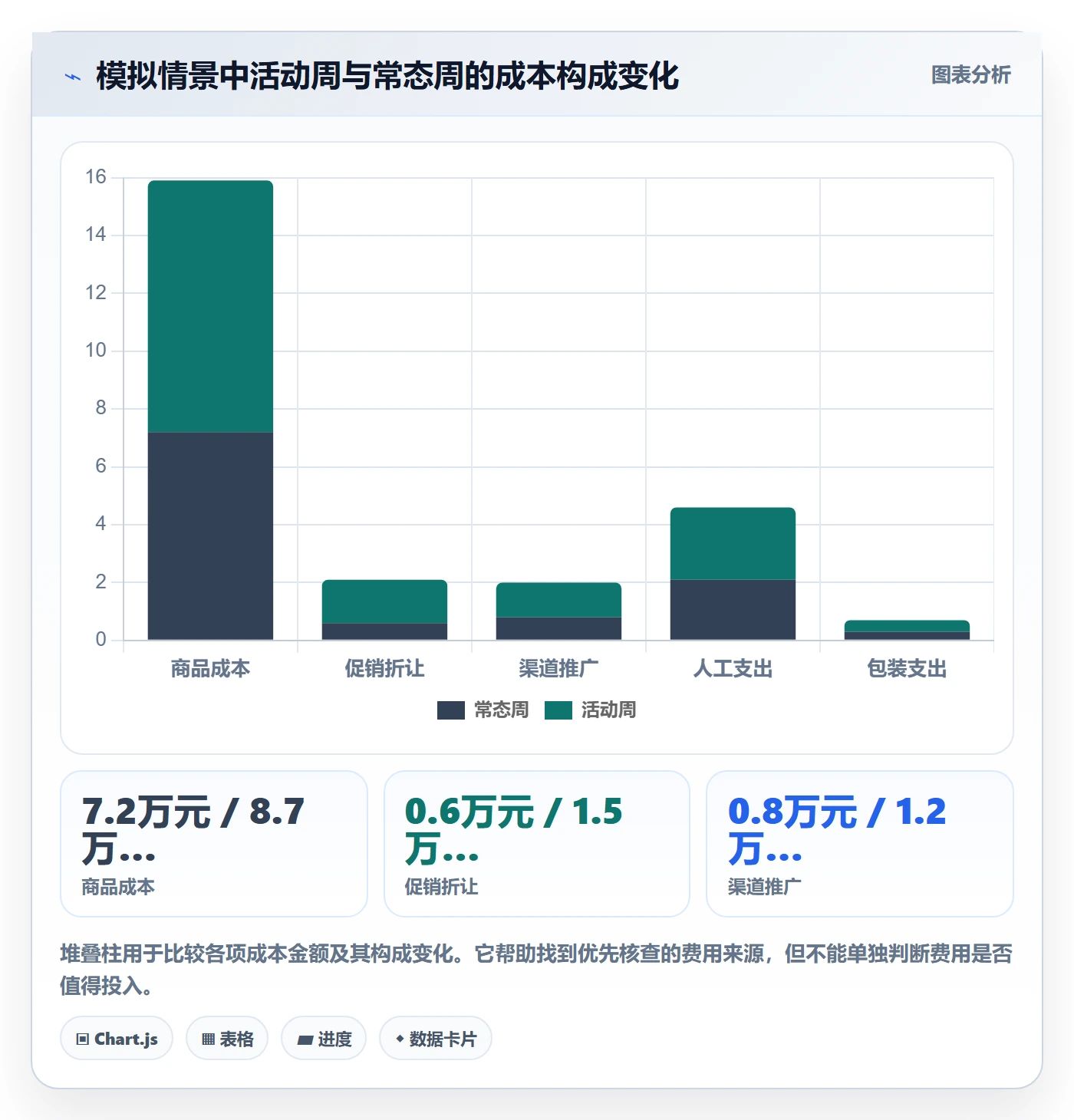
Task: Click the 商品成本 活动周 green bar segment
Action: coord(210,306)
